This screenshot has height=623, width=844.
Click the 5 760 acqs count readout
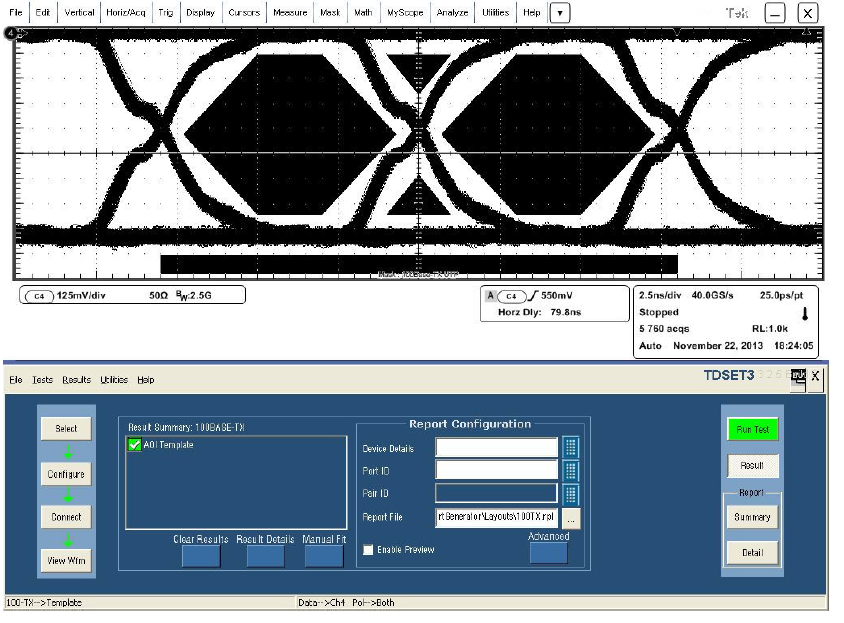point(664,329)
